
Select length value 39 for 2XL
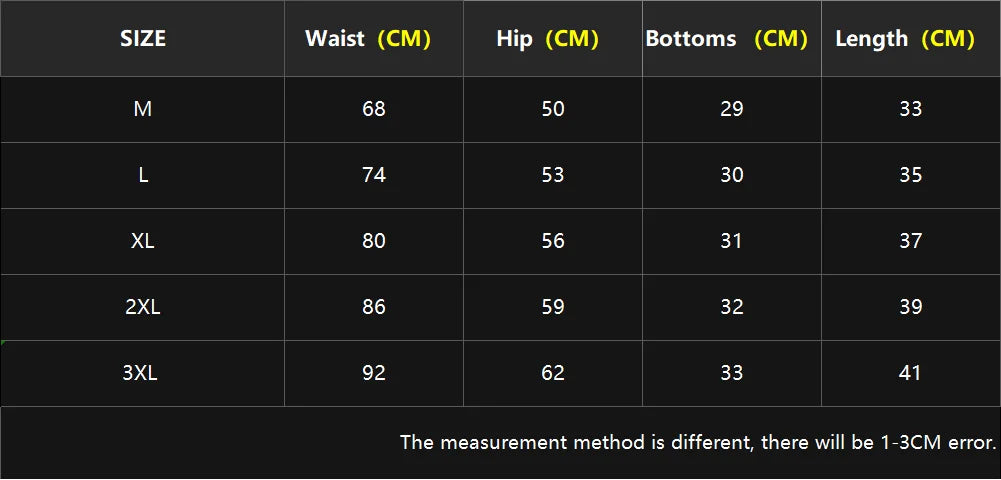(x=910, y=307)
